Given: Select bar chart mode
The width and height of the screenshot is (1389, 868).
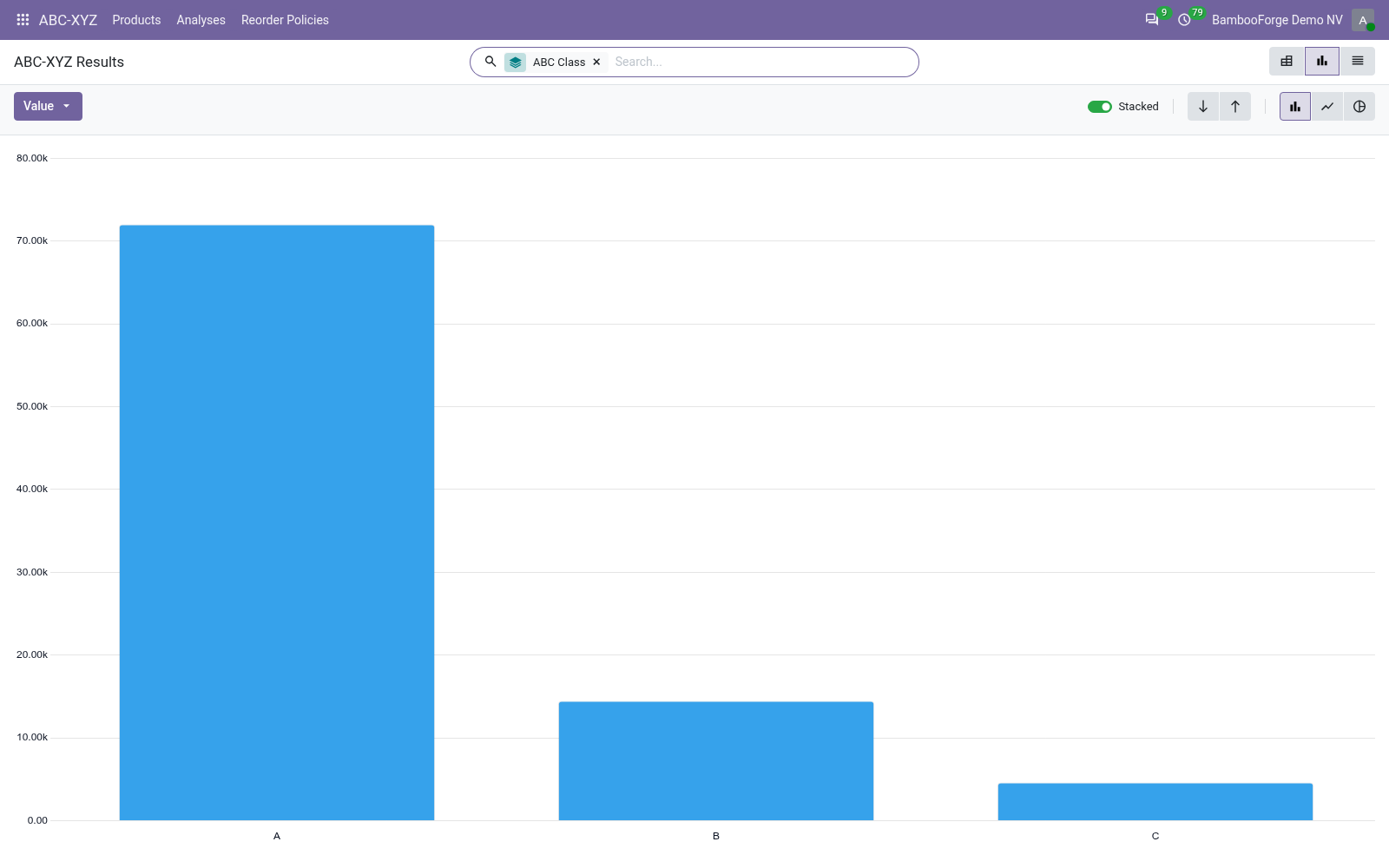Looking at the screenshot, I should tap(1295, 107).
